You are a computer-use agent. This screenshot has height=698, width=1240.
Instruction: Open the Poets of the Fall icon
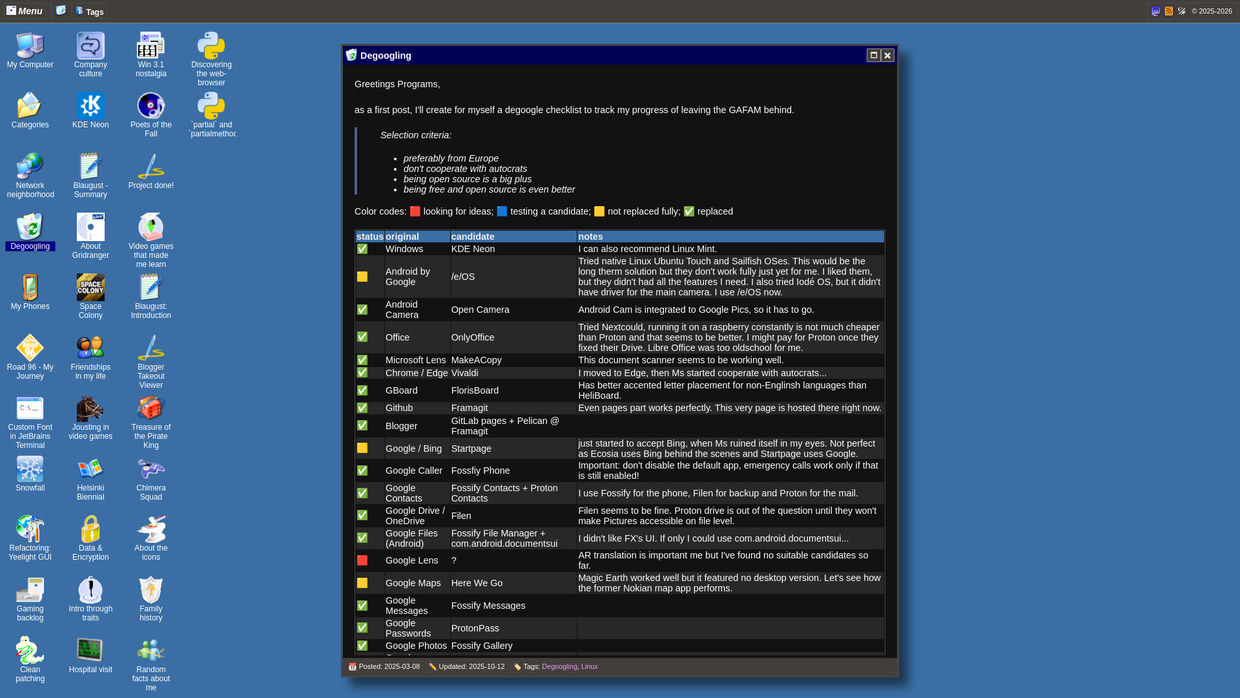tap(151, 106)
